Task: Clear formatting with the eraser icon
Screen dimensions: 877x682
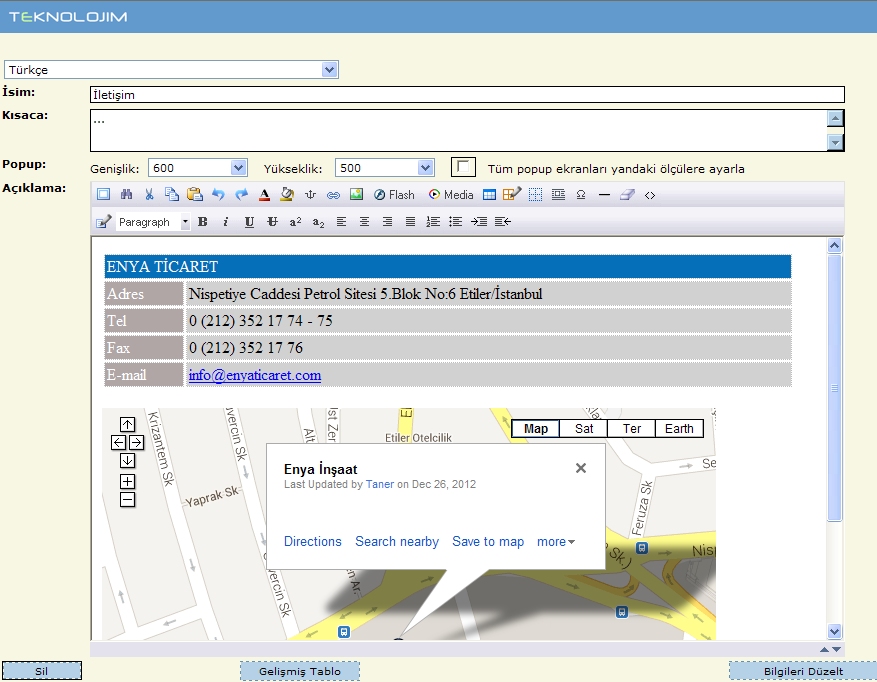Action: (627, 195)
